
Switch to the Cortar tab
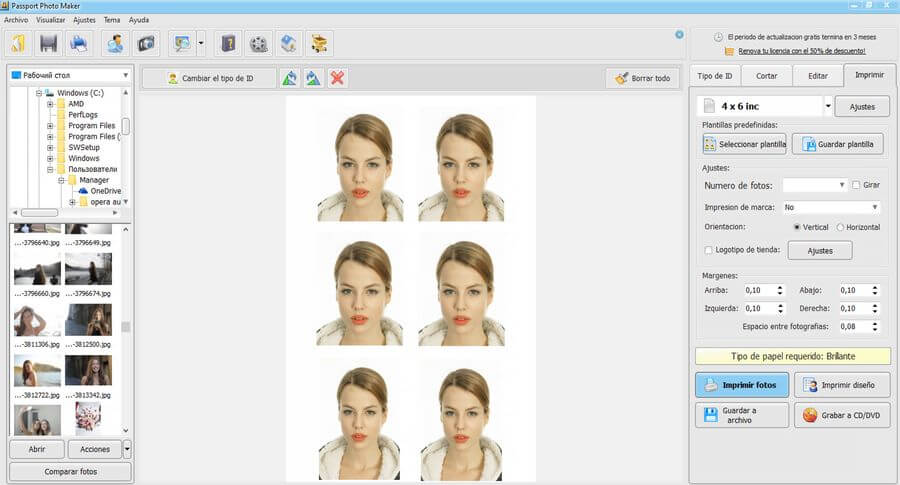pos(766,76)
